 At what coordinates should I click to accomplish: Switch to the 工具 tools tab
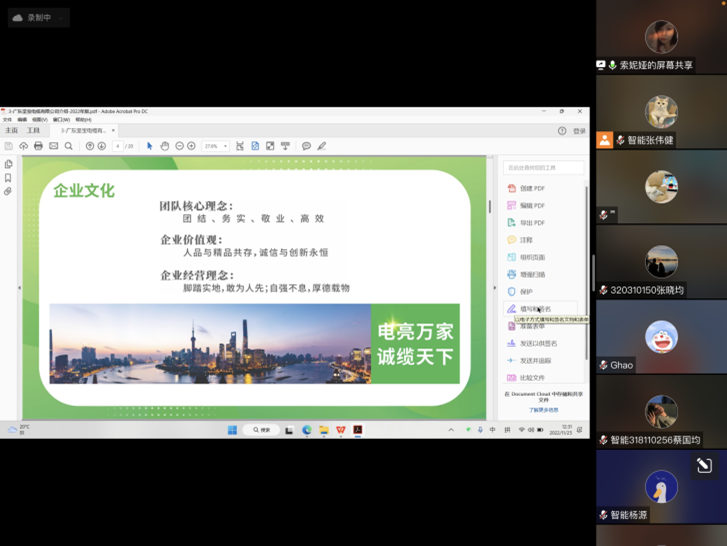33,131
